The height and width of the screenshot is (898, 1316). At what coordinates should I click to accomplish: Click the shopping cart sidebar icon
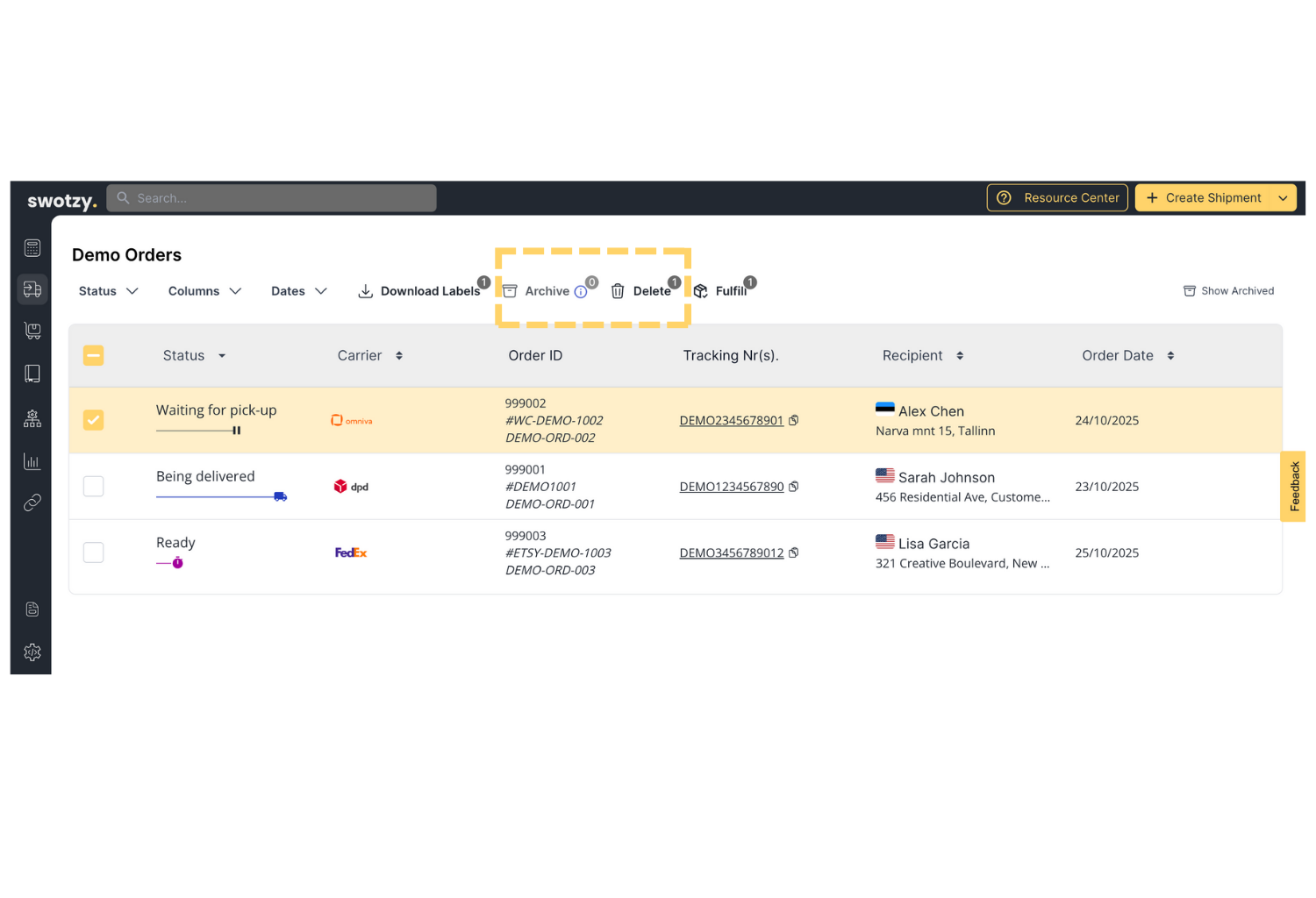point(32,331)
